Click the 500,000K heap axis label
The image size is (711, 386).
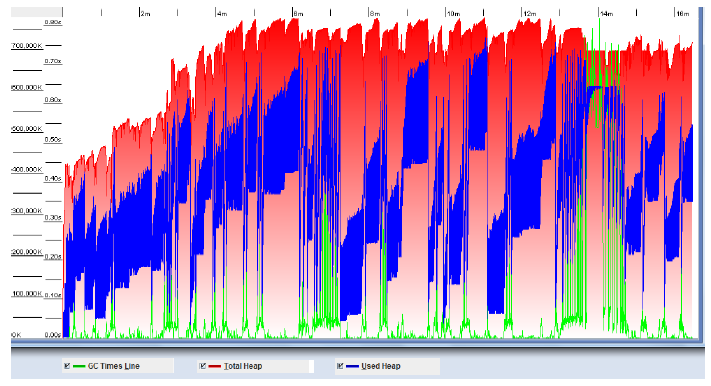[x=27, y=129]
